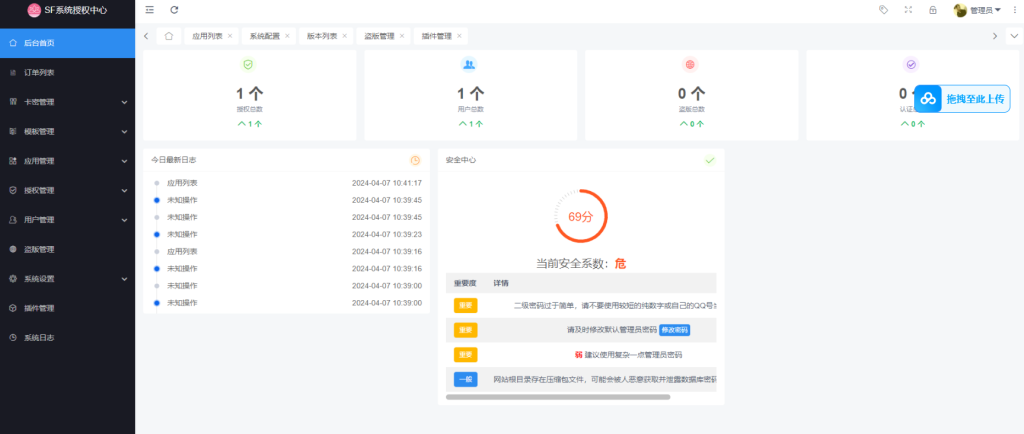Click the 重要度 column header

(466, 283)
